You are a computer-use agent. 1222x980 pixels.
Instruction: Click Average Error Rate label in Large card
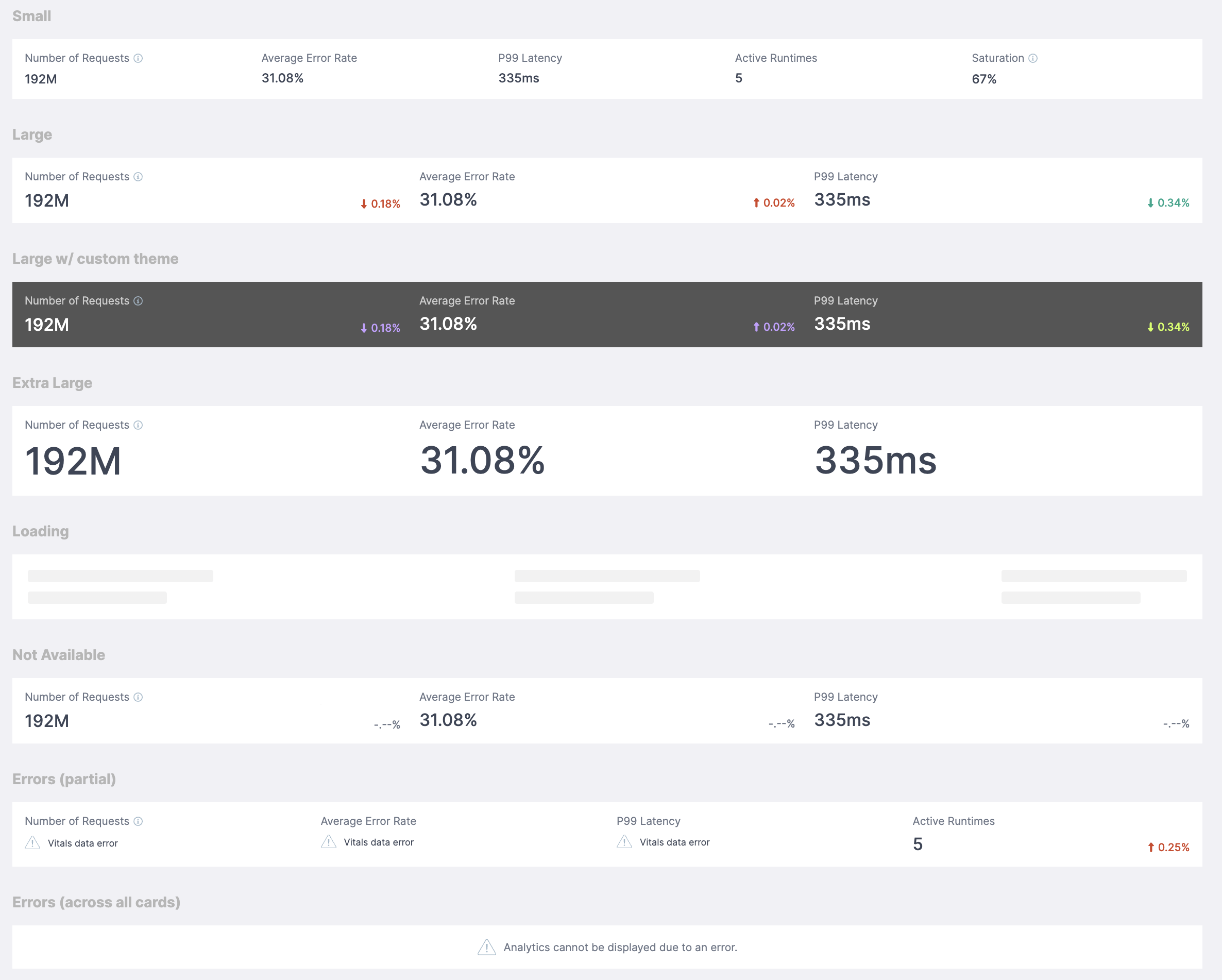point(467,177)
